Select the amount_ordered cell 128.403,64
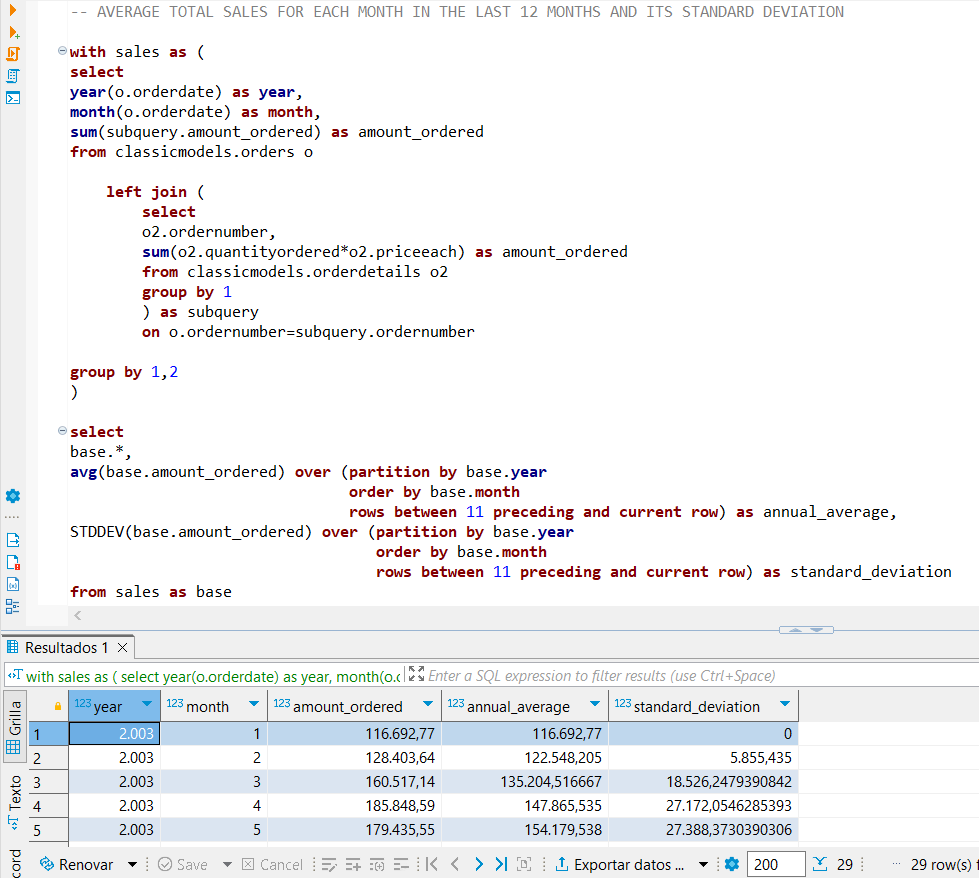Image resolution: width=979 pixels, height=878 pixels. click(355, 758)
